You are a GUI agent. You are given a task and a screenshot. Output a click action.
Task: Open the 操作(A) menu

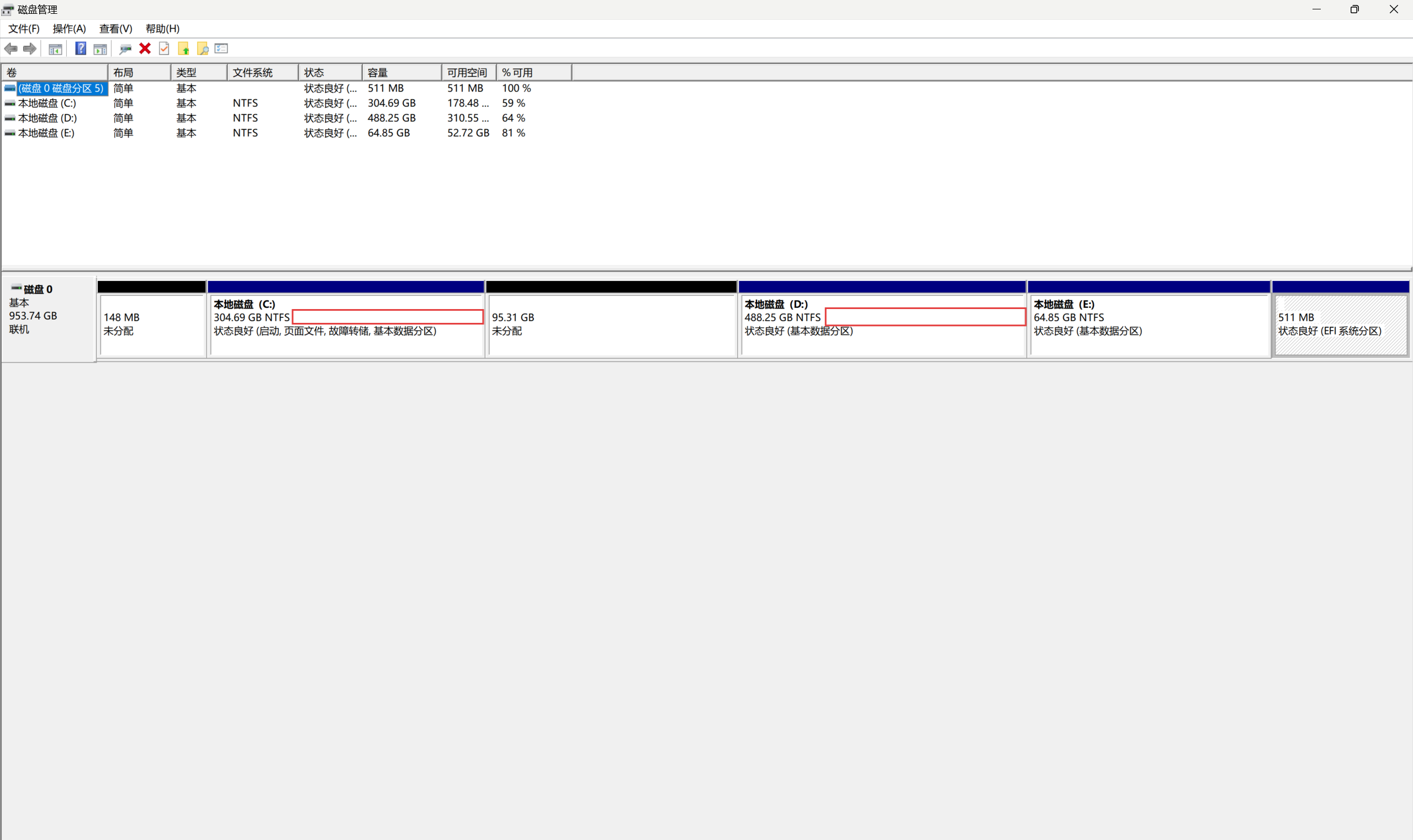pyautogui.click(x=69, y=28)
